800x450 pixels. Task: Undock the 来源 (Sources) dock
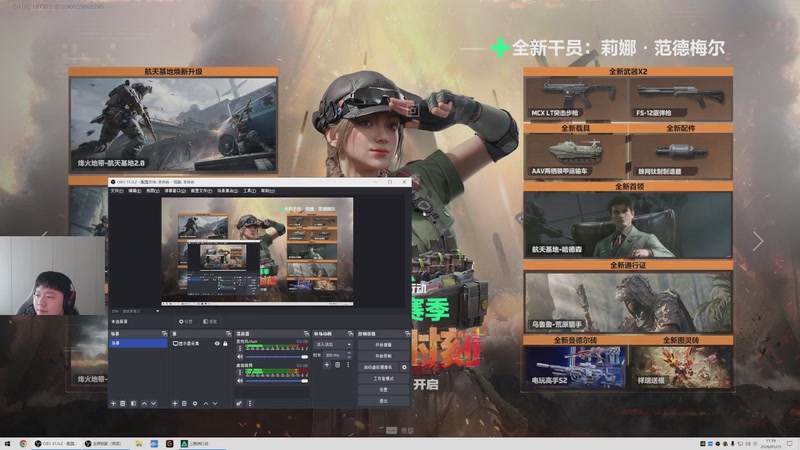(x=229, y=334)
